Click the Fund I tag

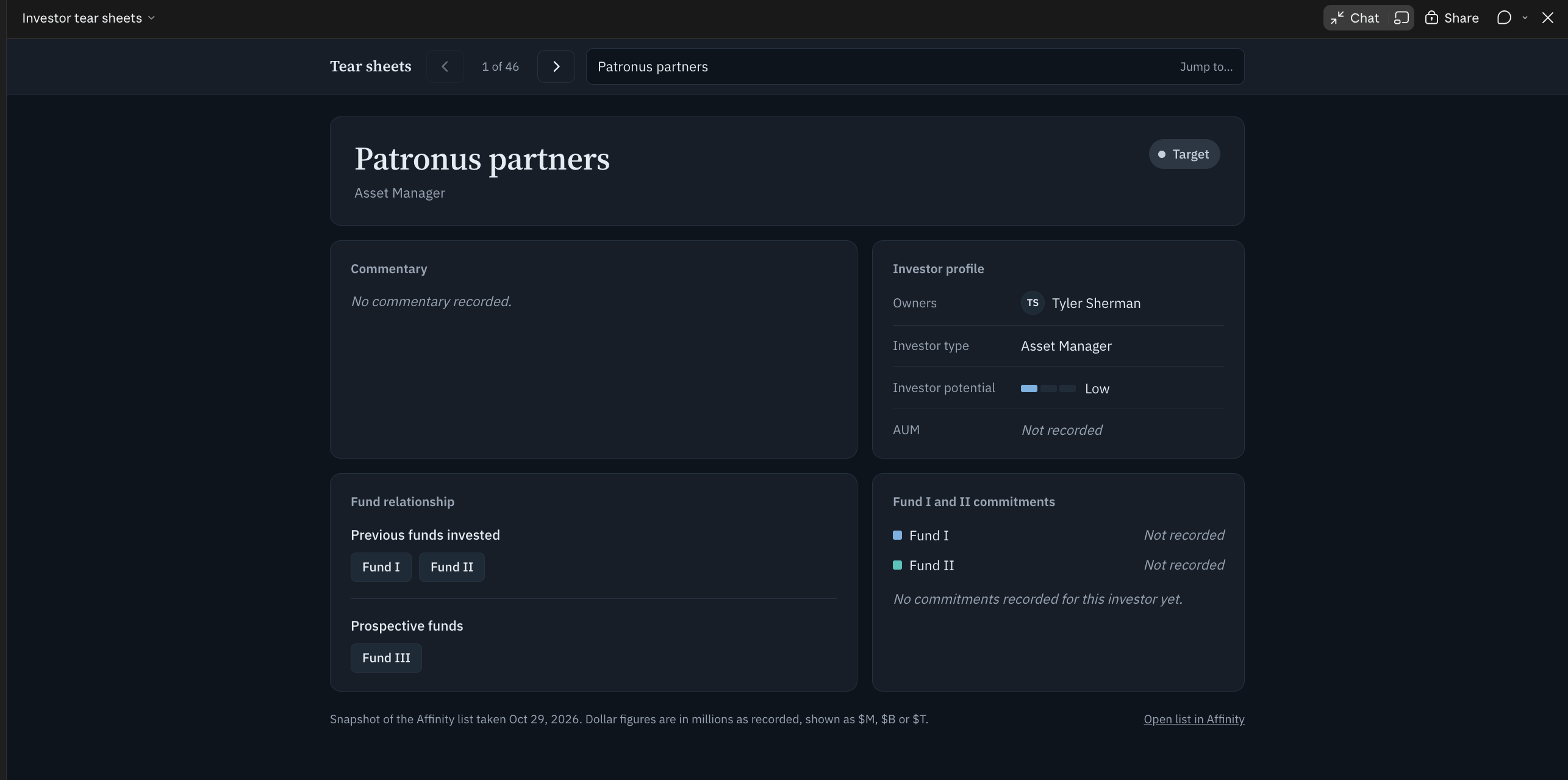point(381,567)
